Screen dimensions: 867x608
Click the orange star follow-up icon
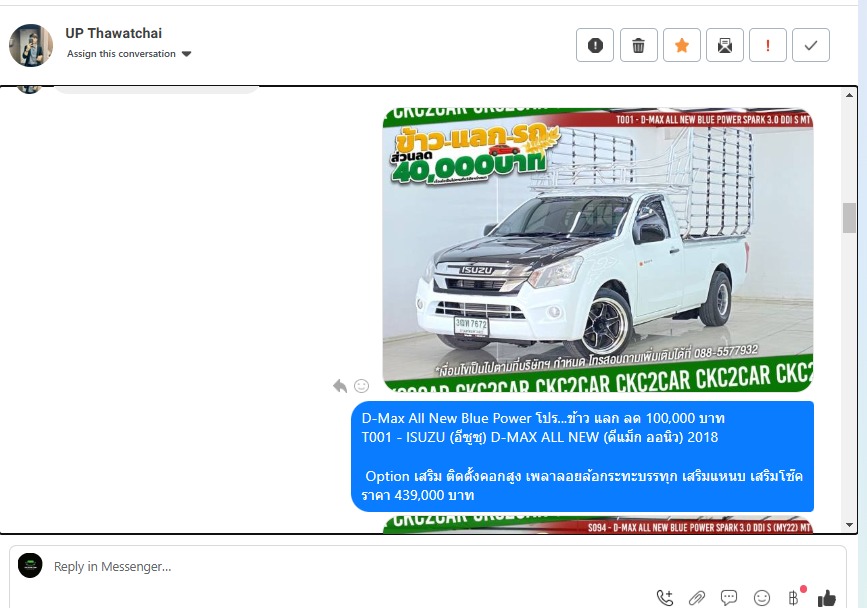[x=682, y=45]
